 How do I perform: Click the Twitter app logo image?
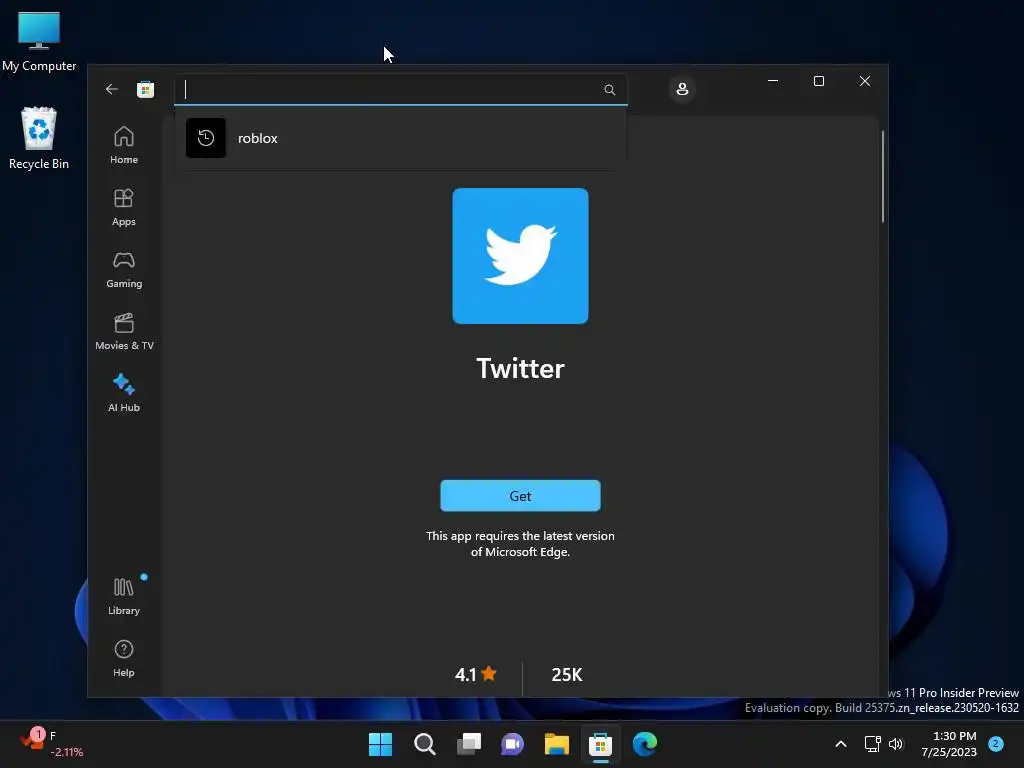coord(520,256)
